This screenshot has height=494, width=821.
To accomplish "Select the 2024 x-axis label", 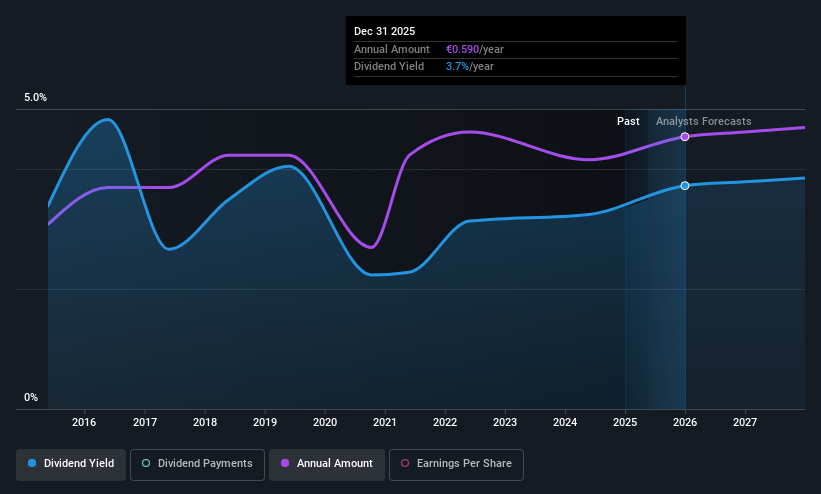I will coord(565,422).
